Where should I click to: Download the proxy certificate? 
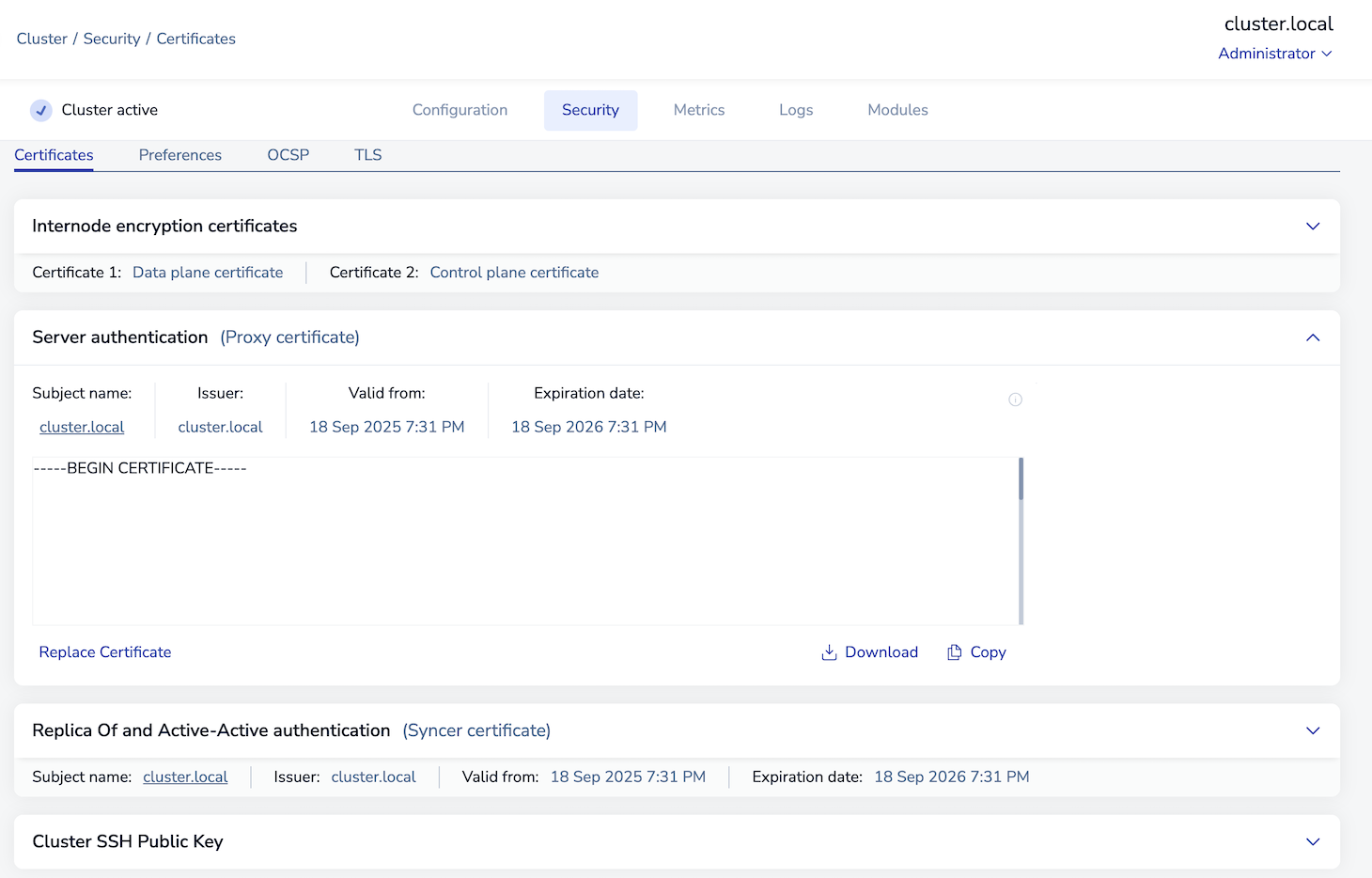[868, 651]
